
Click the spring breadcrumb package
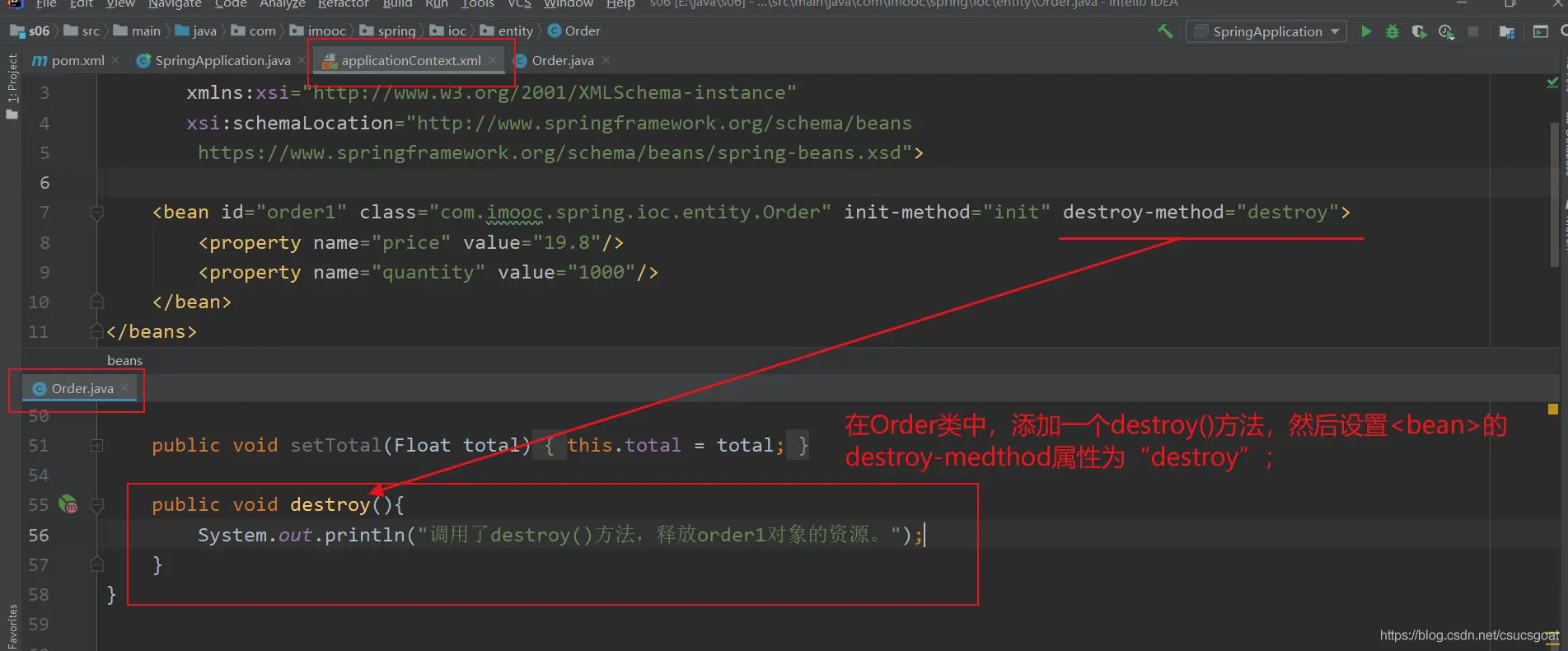pos(388,31)
